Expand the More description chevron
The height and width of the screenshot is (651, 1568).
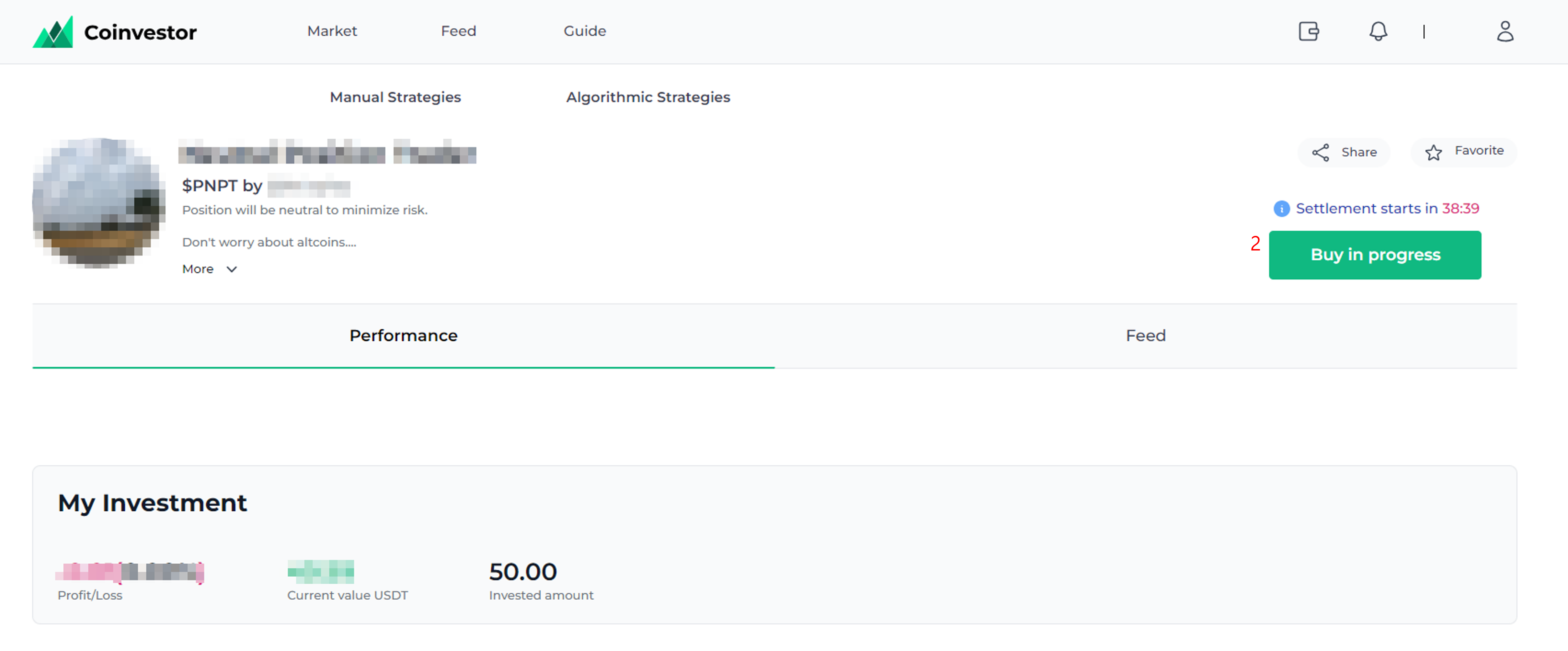click(231, 269)
